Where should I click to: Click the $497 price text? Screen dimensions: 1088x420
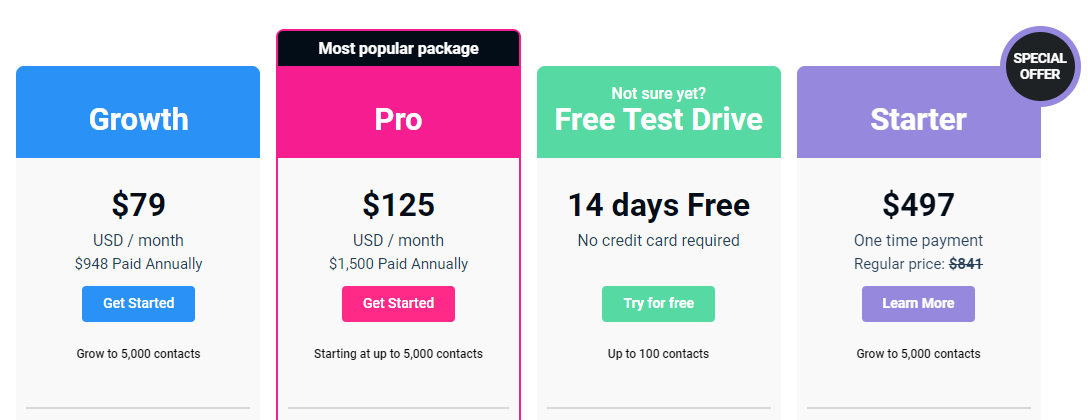[918, 205]
